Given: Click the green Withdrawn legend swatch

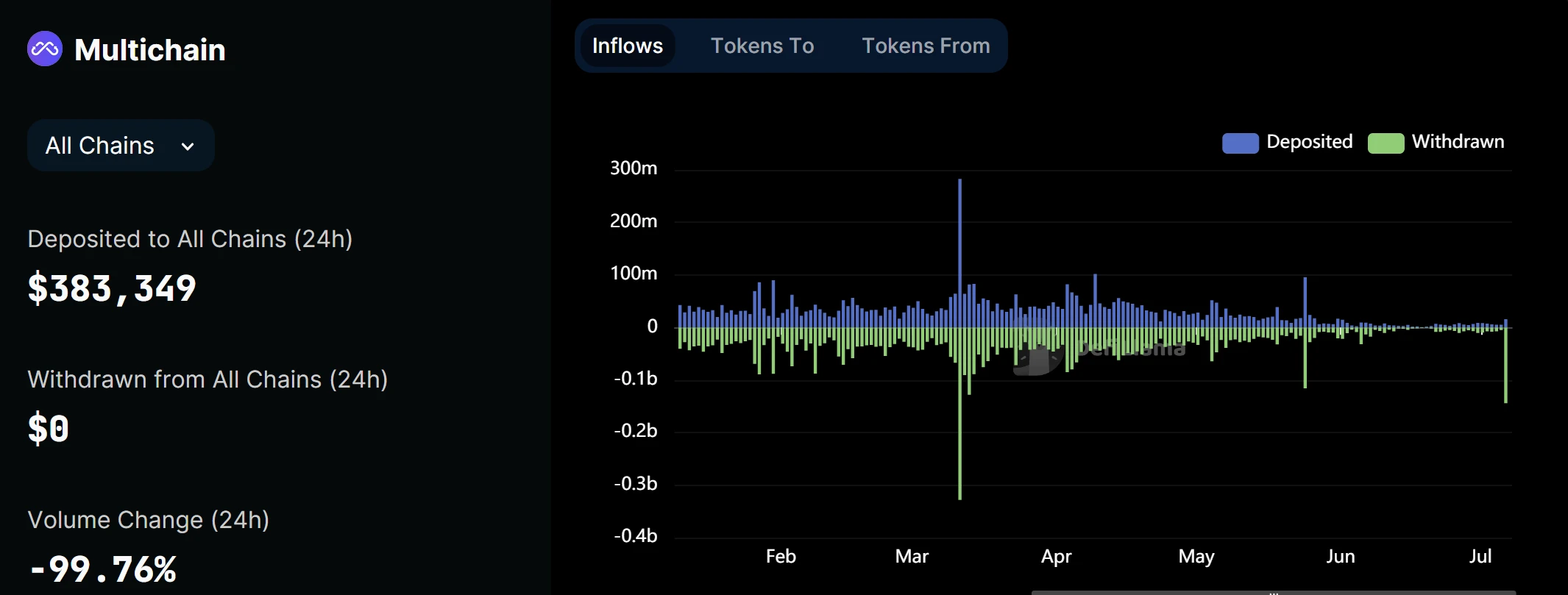Looking at the screenshot, I should pyautogui.click(x=1386, y=143).
